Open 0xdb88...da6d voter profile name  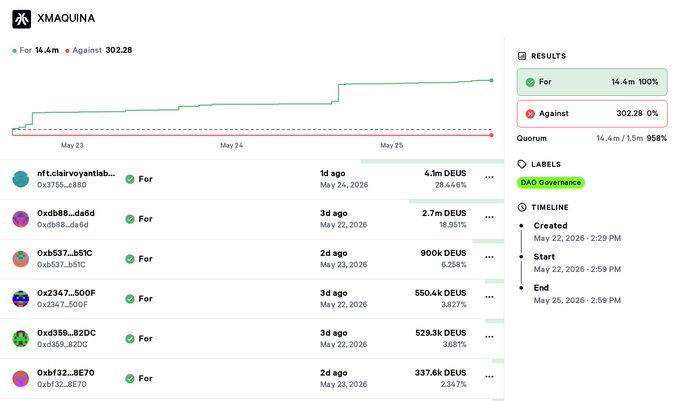65,213
